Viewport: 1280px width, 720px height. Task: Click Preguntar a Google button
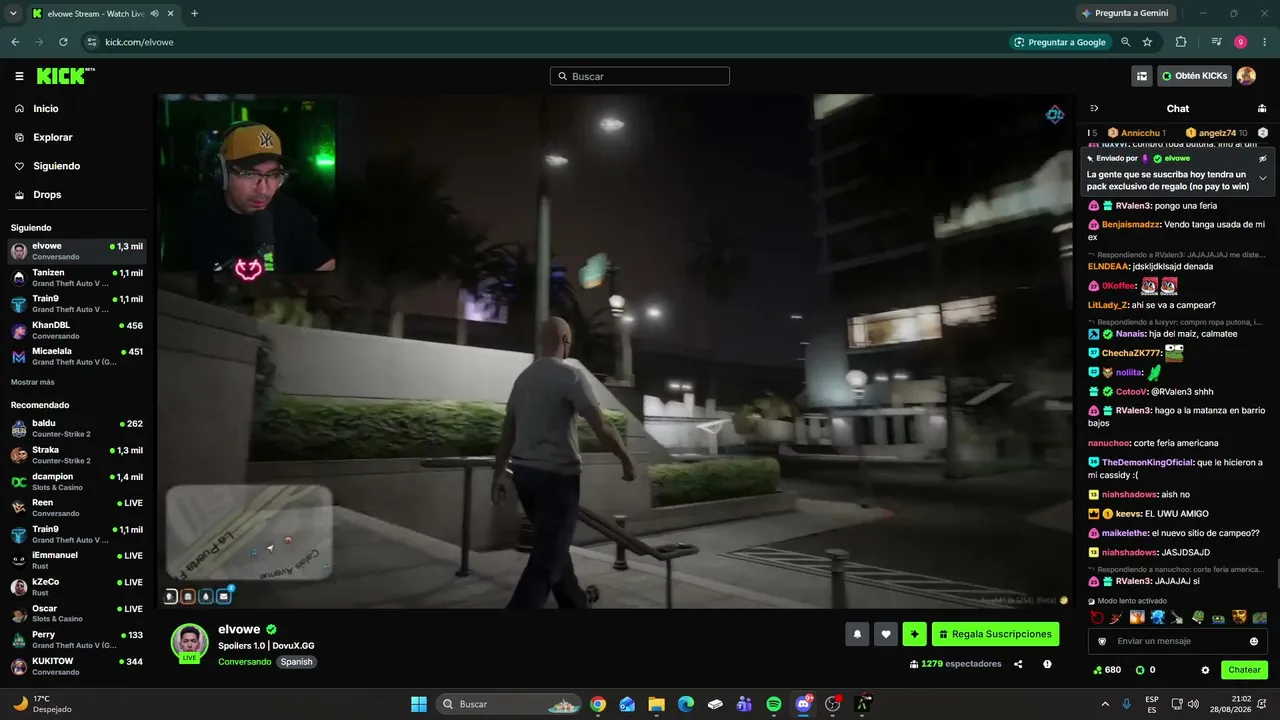(x=1060, y=42)
